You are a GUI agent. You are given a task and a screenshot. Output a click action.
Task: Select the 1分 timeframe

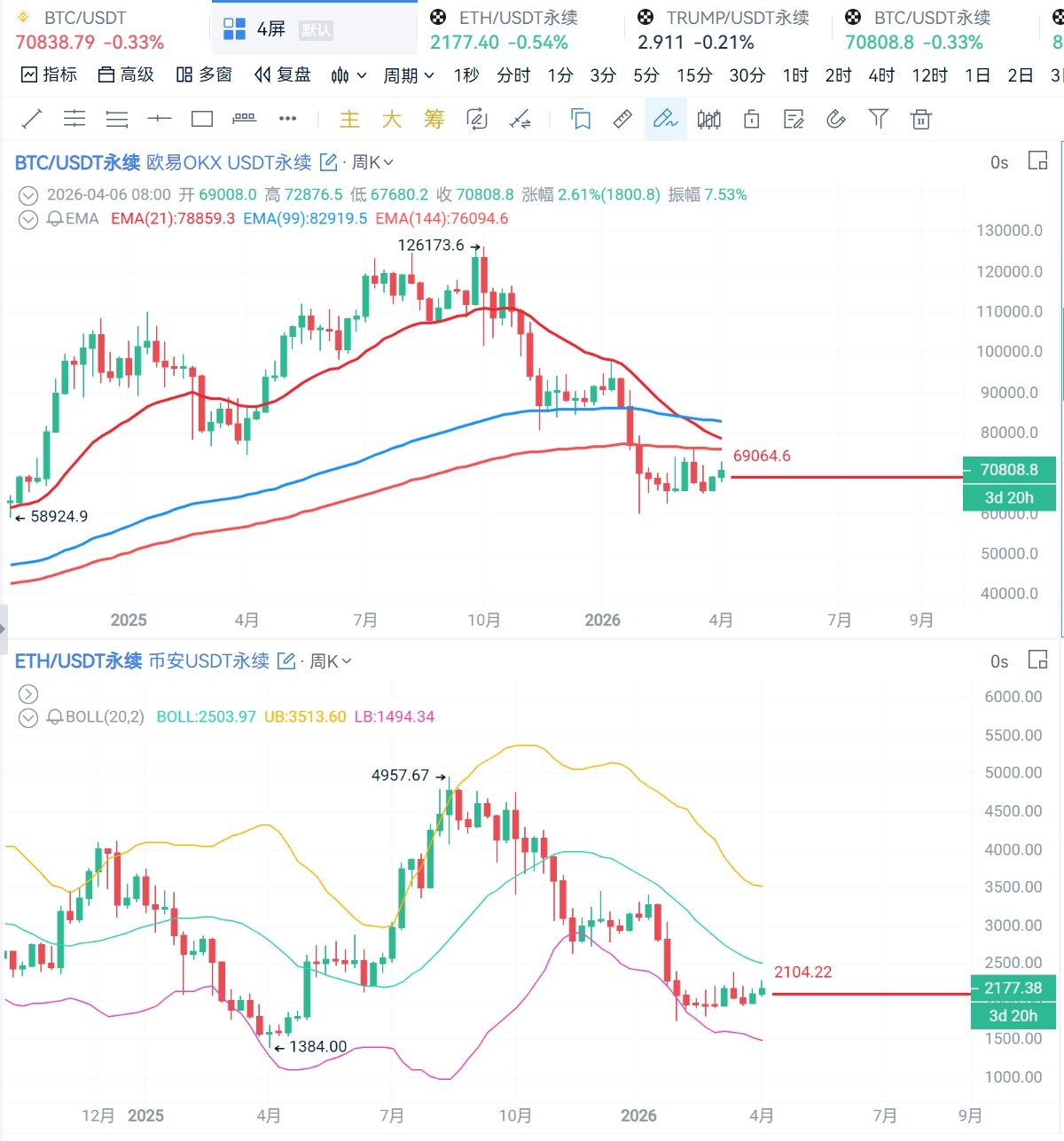(560, 75)
